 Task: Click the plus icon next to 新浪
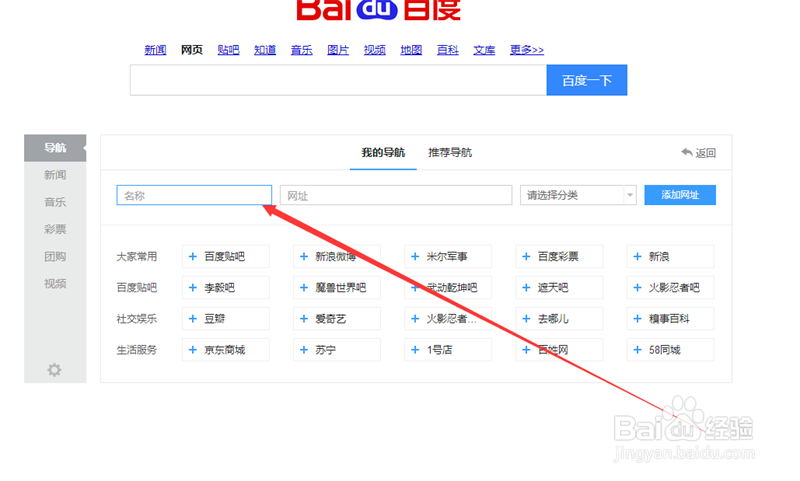pyautogui.click(x=638, y=257)
